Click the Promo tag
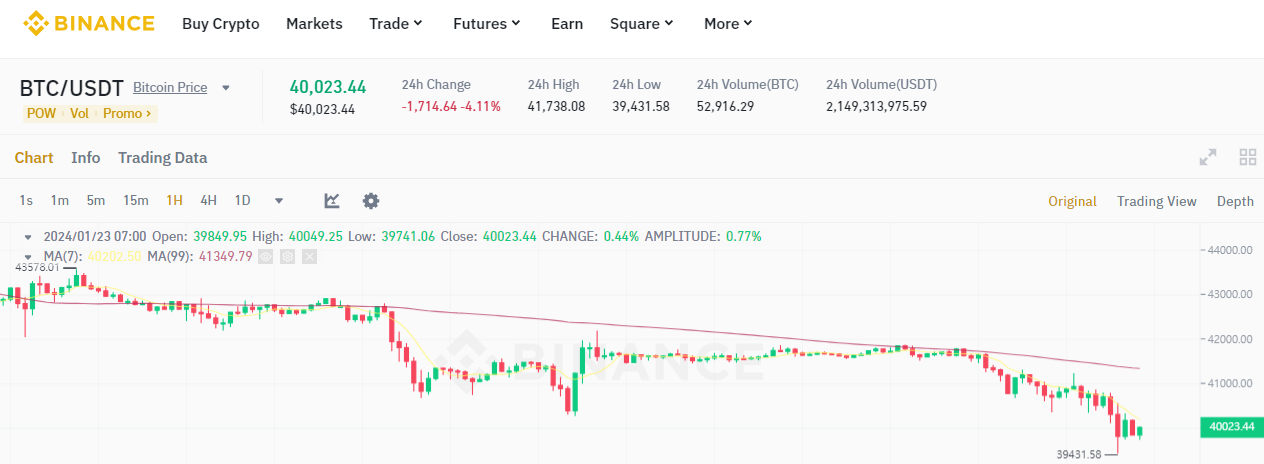Screen dimensions: 1264x464 pyautogui.click(x=127, y=113)
